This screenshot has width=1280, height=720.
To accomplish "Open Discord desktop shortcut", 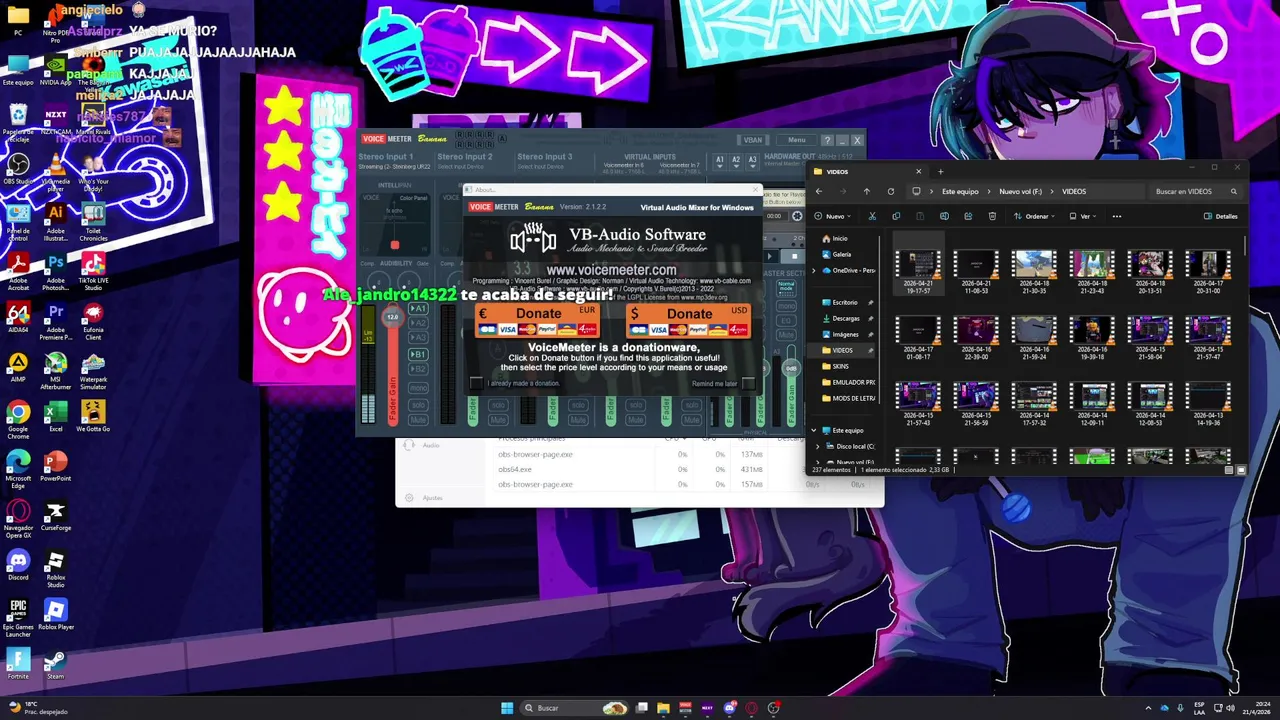I will coord(18,564).
